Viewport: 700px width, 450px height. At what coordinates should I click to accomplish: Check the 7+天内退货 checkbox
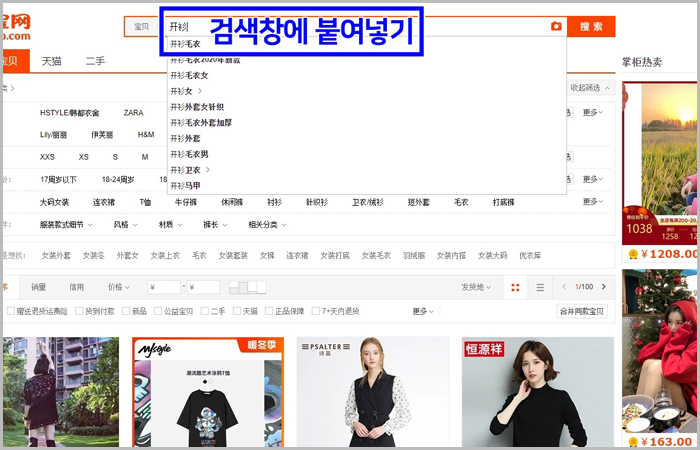tap(316, 311)
